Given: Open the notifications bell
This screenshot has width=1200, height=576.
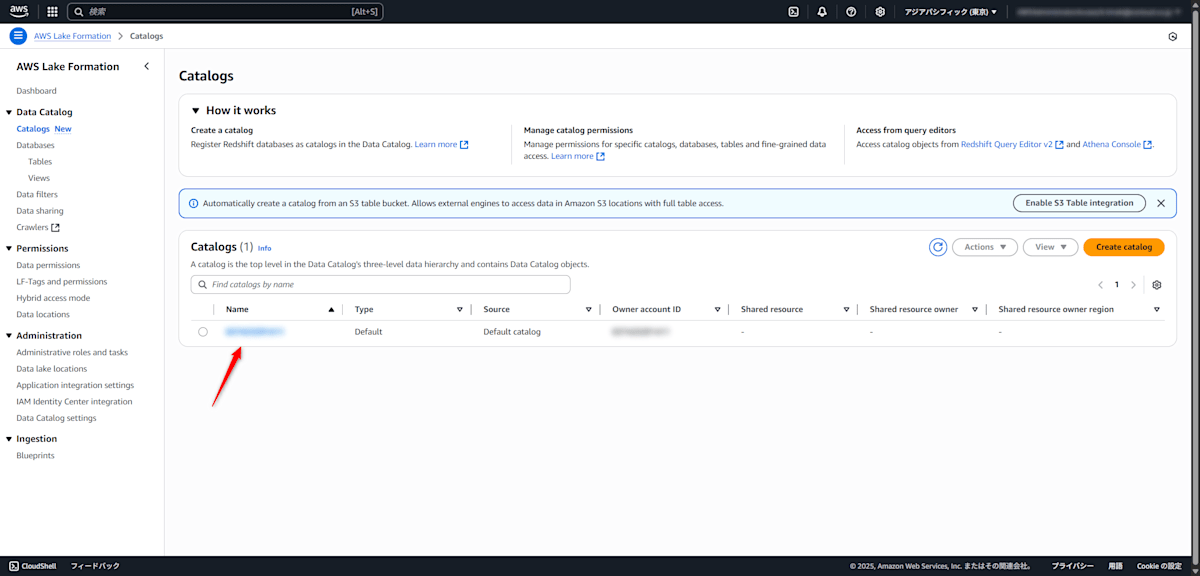Looking at the screenshot, I should (822, 12).
